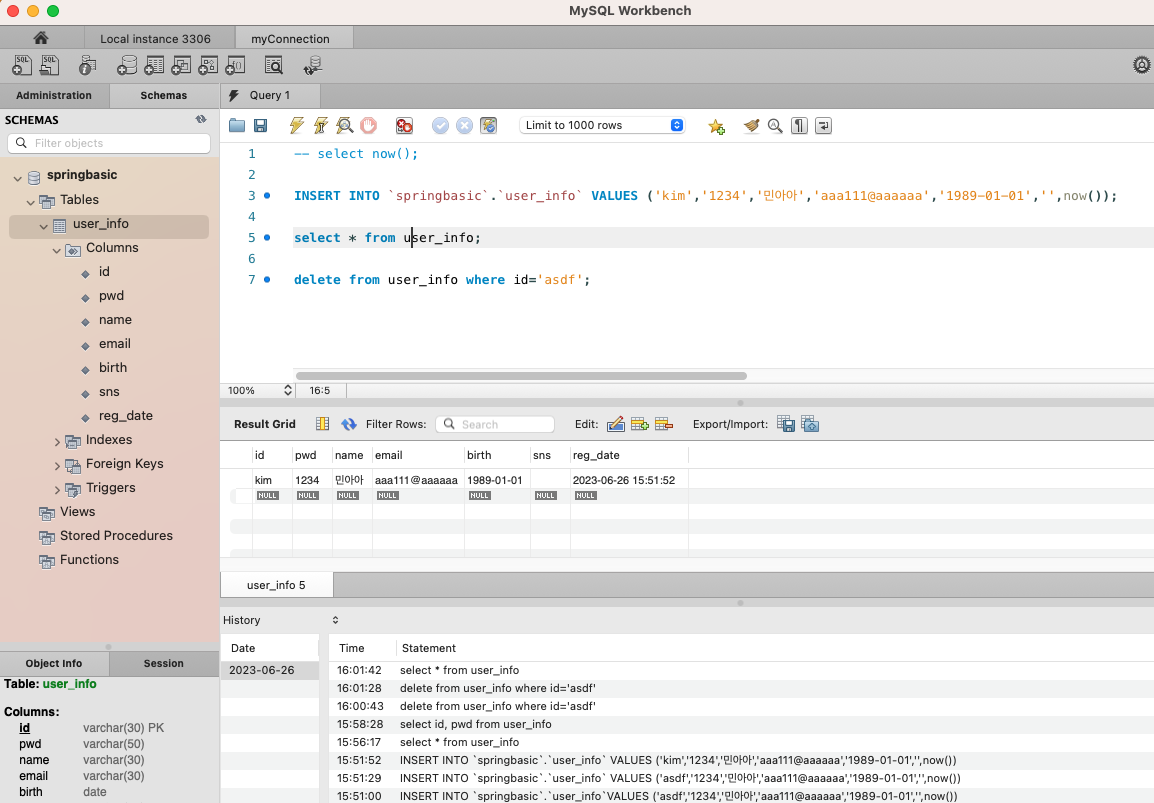Export recordset to external file

pos(786,424)
